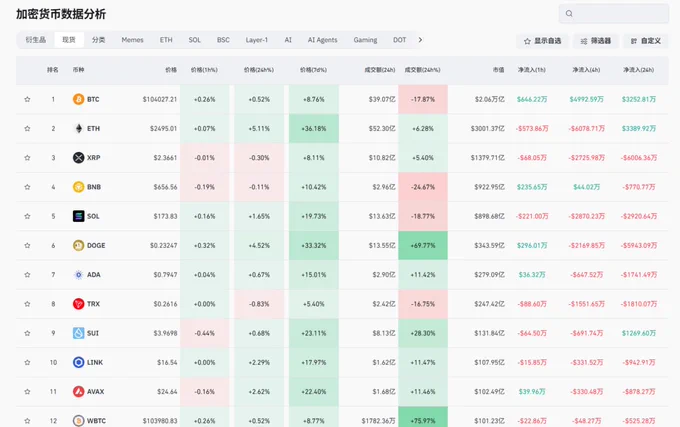Click the DOGE coin icon
680x427 pixels.
tap(78, 245)
